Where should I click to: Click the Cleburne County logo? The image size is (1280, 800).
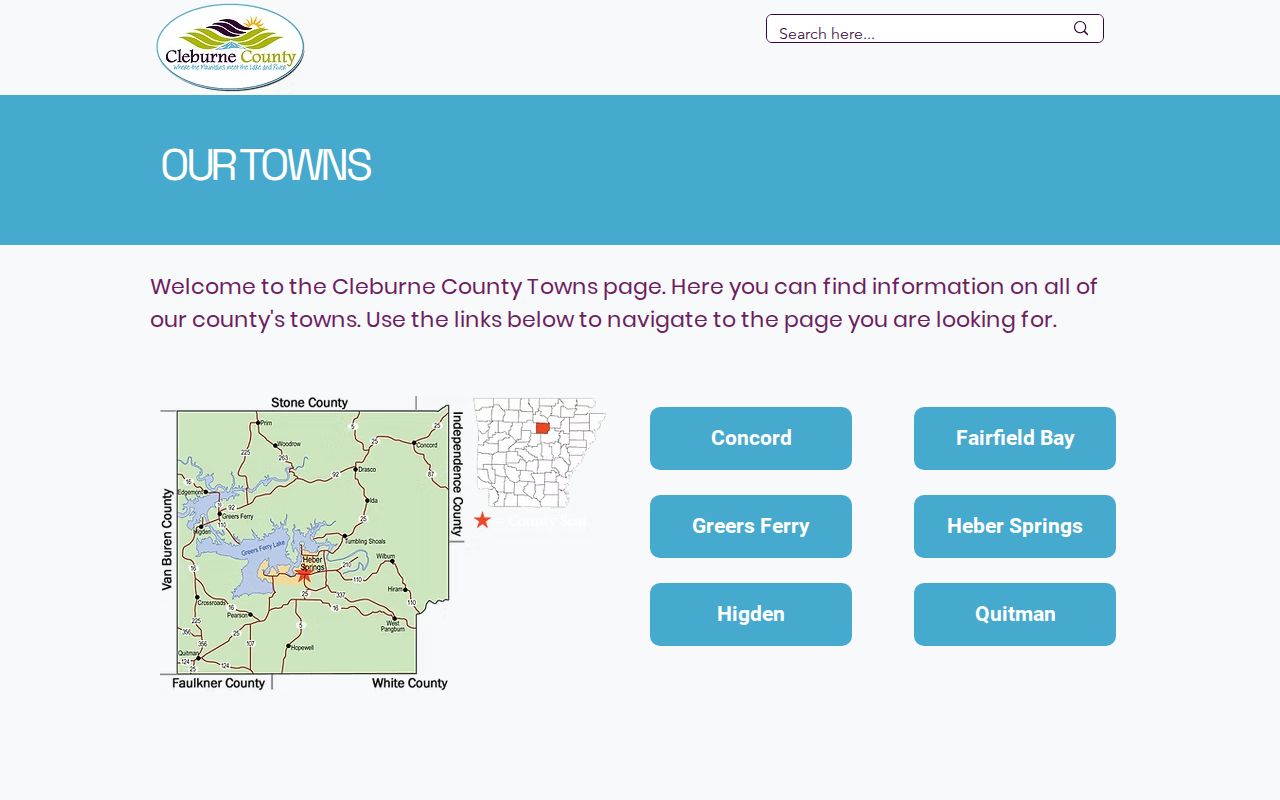point(231,48)
